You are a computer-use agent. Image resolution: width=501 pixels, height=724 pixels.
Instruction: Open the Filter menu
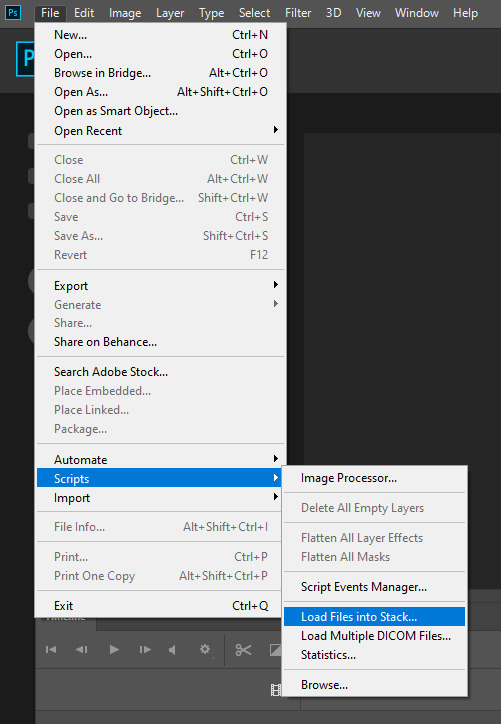298,13
